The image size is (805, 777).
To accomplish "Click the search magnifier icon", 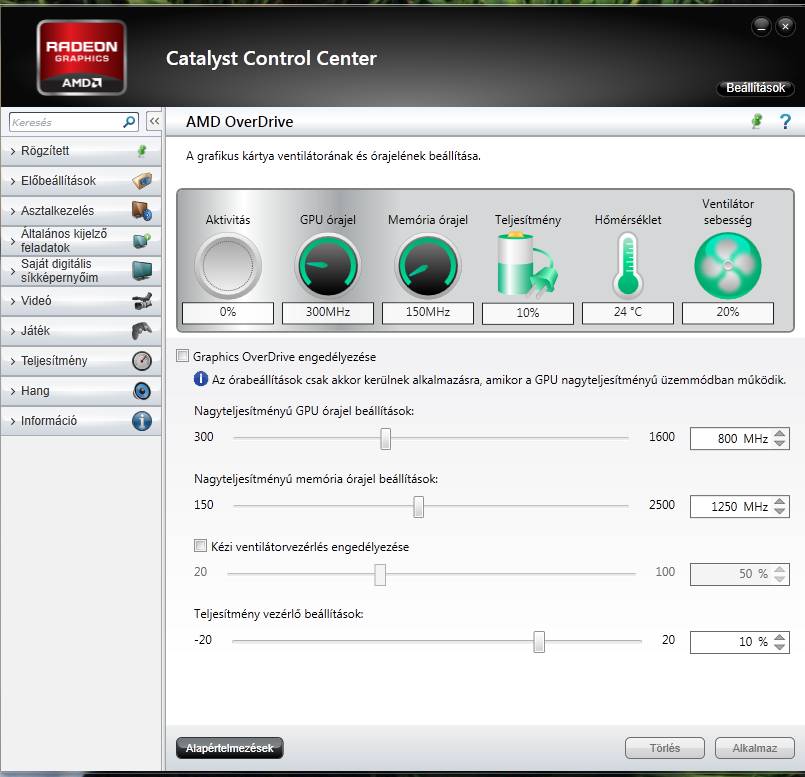I will click(129, 122).
